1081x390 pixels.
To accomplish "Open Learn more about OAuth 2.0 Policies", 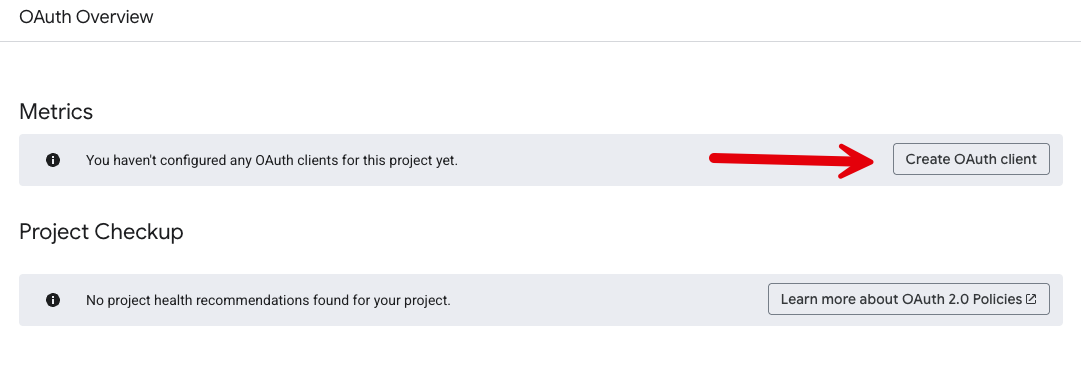I will [909, 299].
